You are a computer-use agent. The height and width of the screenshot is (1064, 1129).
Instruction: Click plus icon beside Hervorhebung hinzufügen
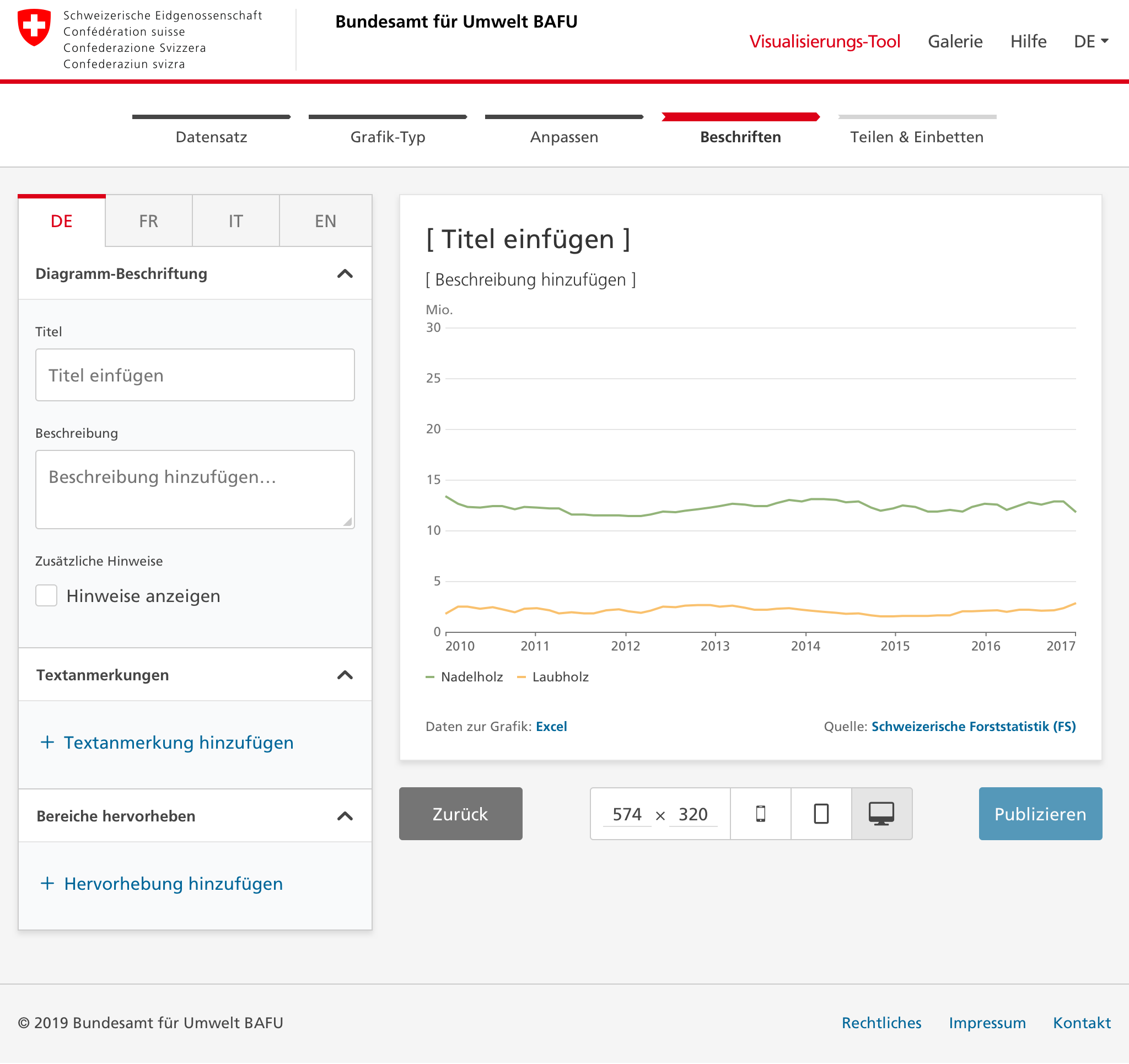click(x=48, y=883)
